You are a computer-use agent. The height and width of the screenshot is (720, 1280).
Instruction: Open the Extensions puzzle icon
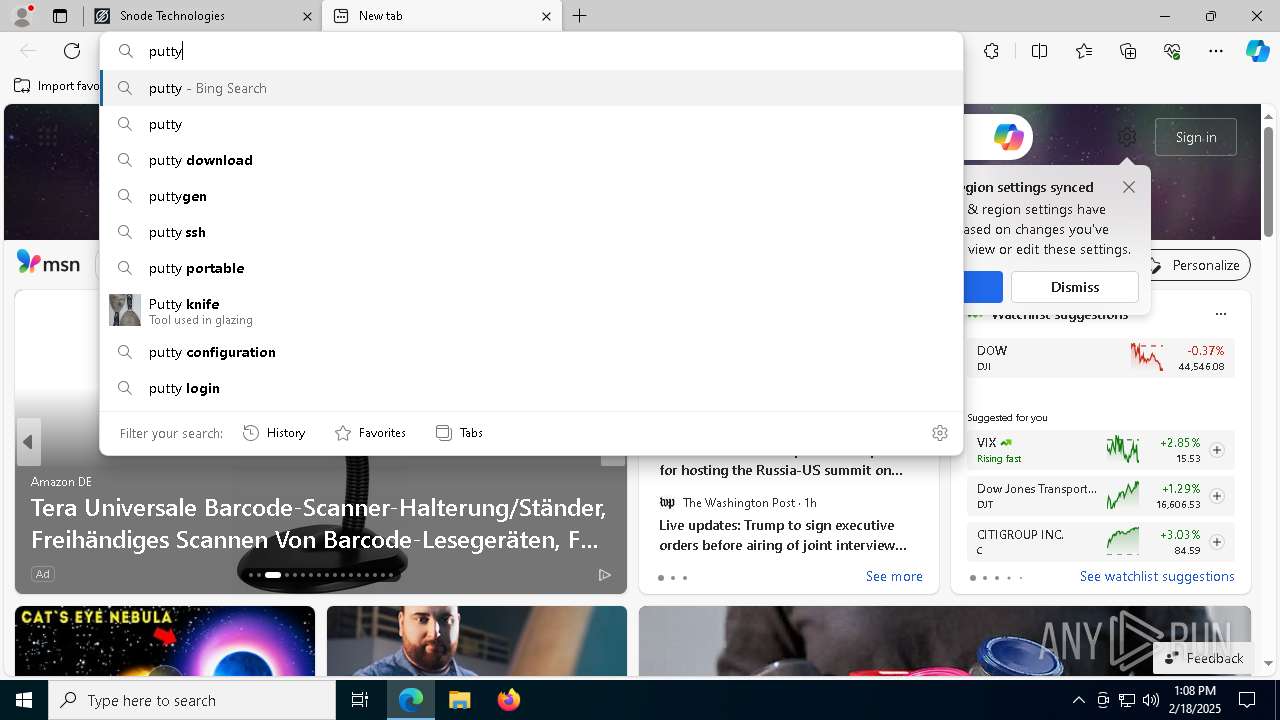991,51
